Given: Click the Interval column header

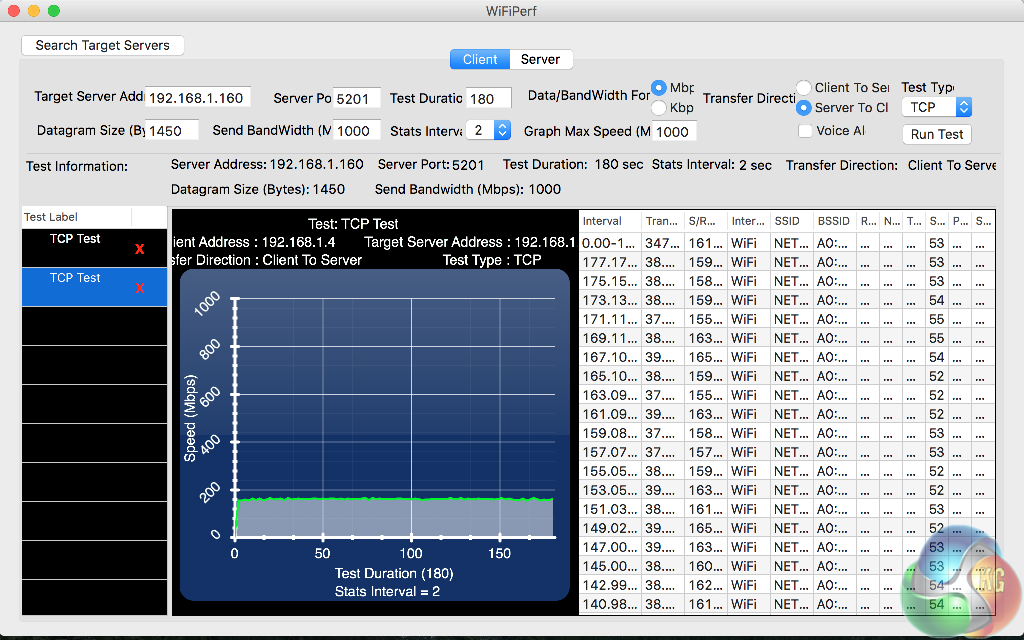Looking at the screenshot, I should click(610, 221).
